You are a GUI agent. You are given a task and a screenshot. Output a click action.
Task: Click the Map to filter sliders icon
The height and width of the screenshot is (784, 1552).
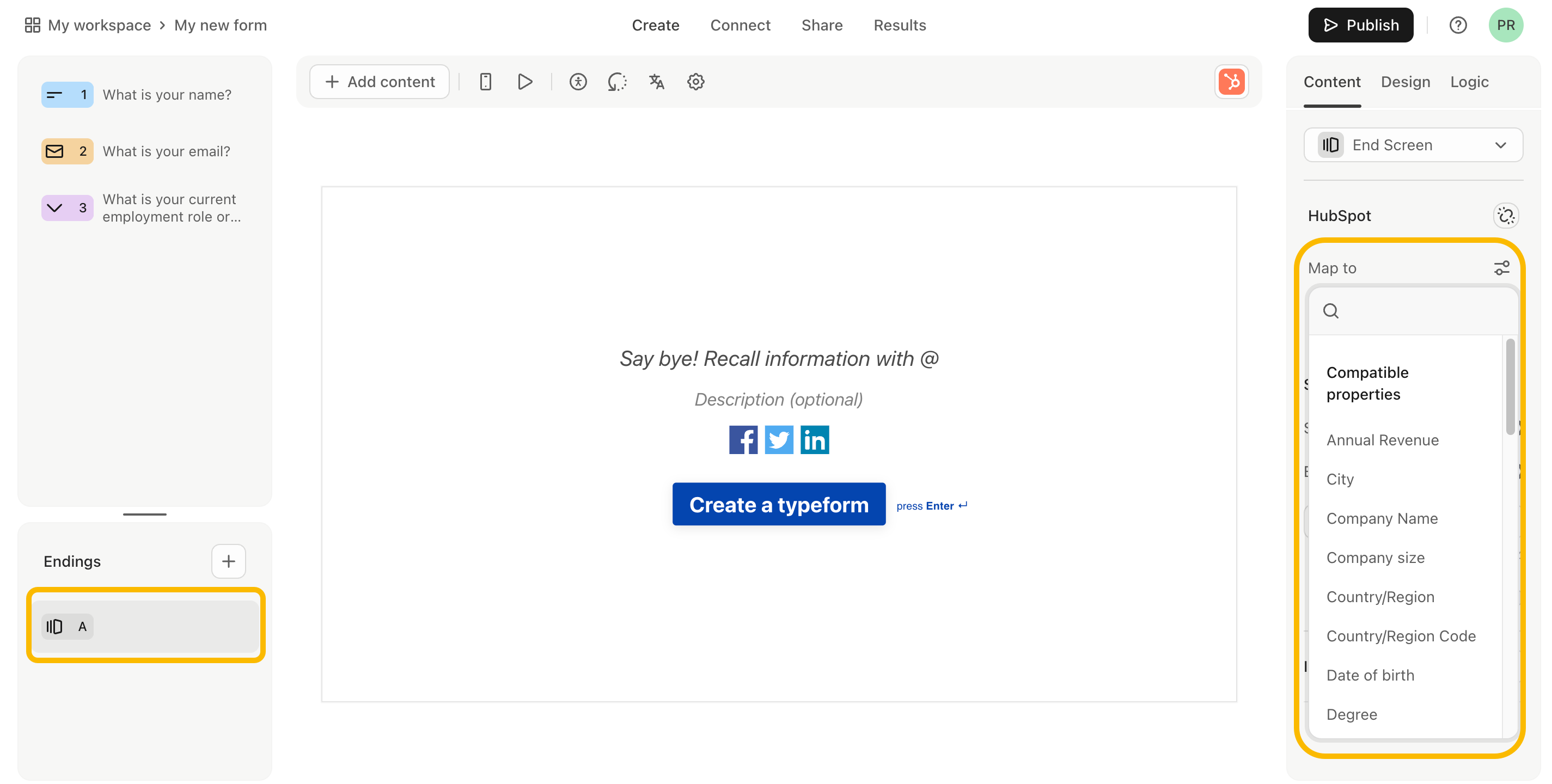1501,268
